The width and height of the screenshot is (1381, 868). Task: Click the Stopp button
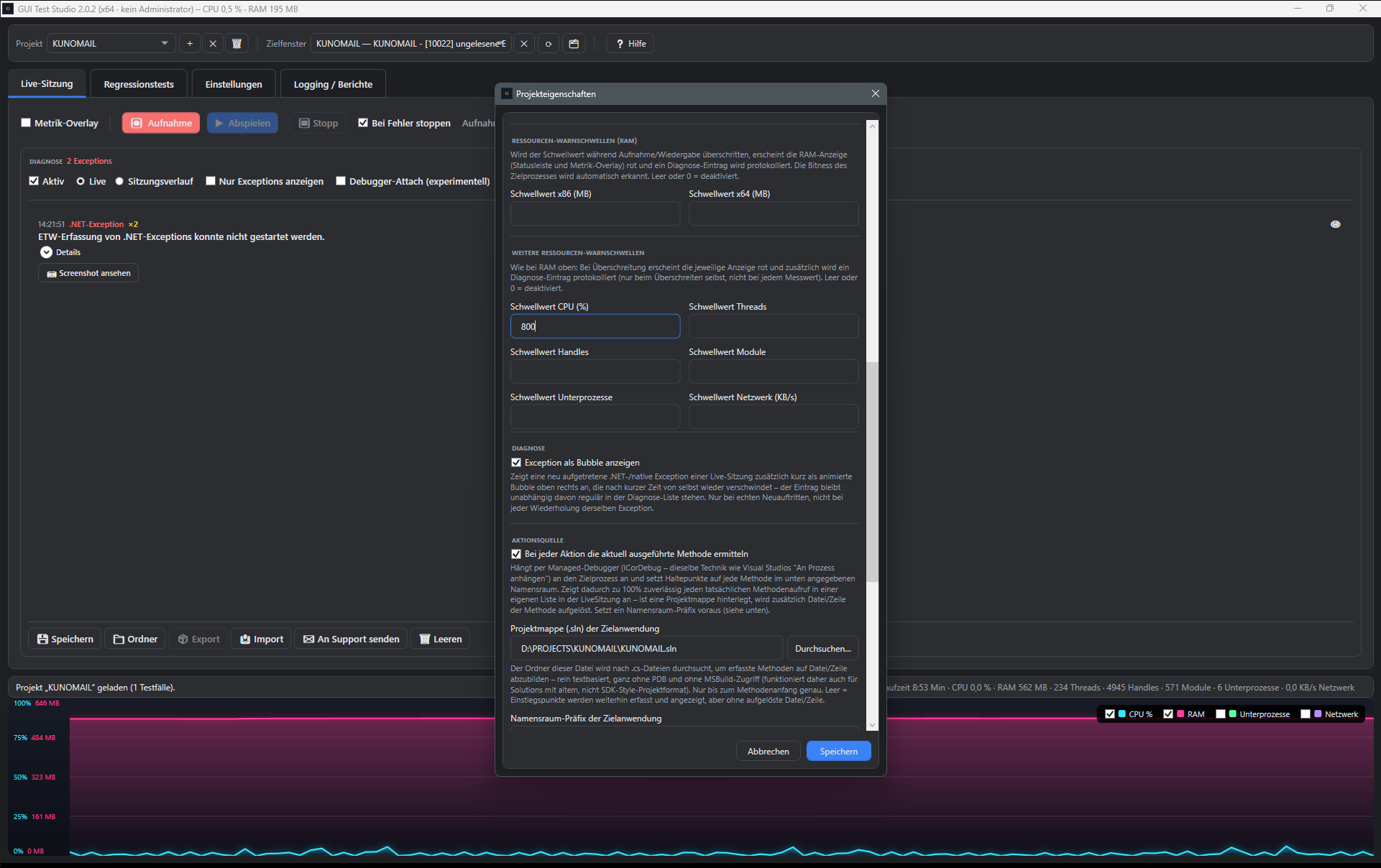pyautogui.click(x=318, y=123)
